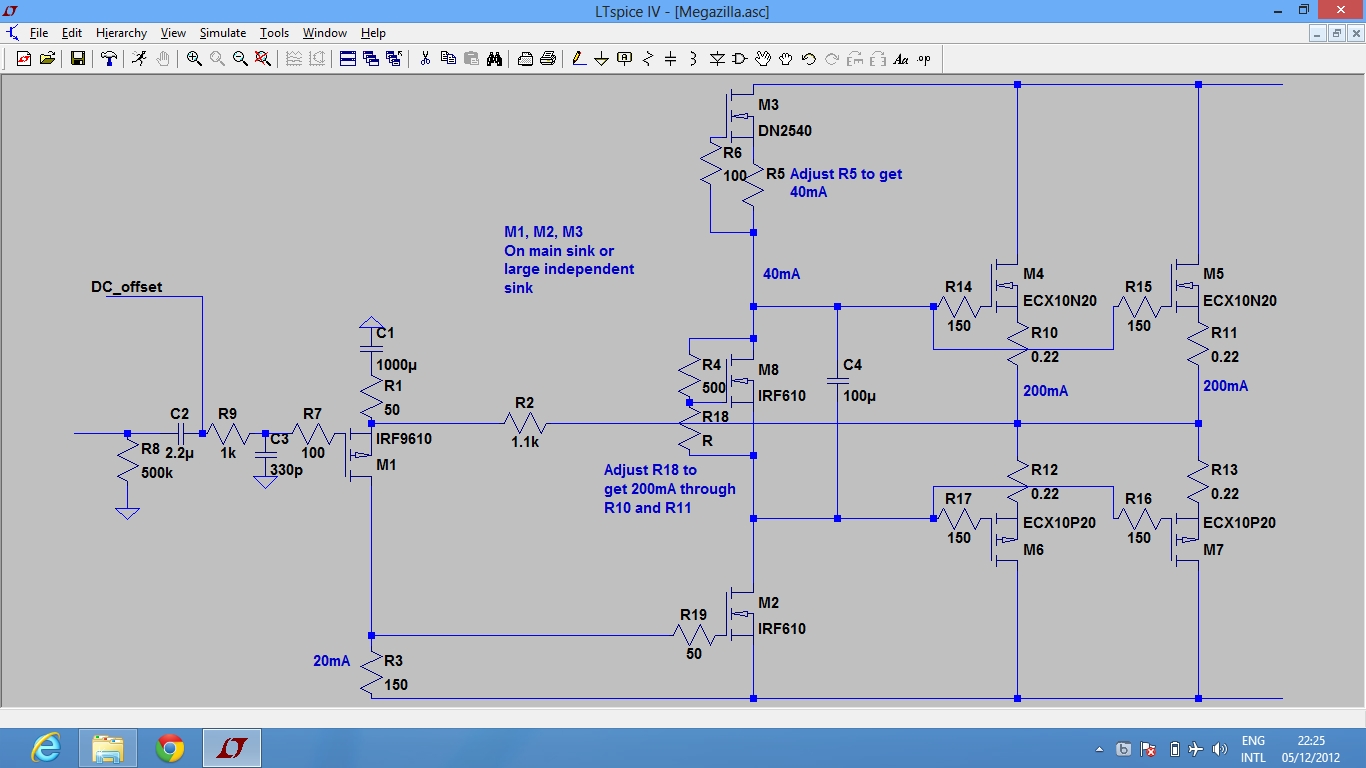Save the schematic with the floppy icon
Screen dimensions: 1366x768
[77, 59]
